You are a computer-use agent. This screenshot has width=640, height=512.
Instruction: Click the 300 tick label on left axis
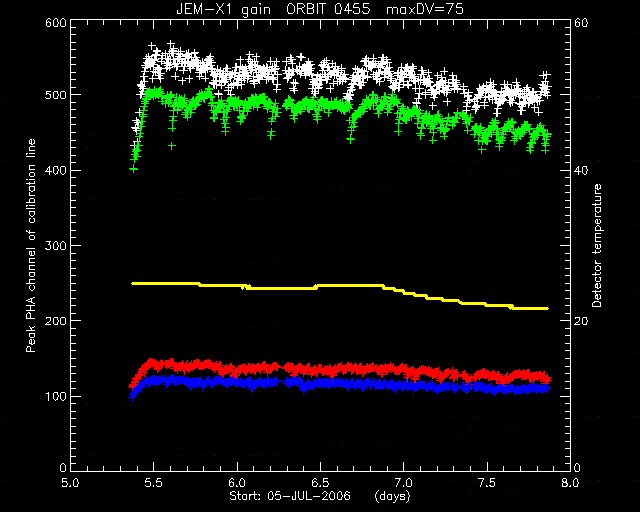tap(56, 246)
